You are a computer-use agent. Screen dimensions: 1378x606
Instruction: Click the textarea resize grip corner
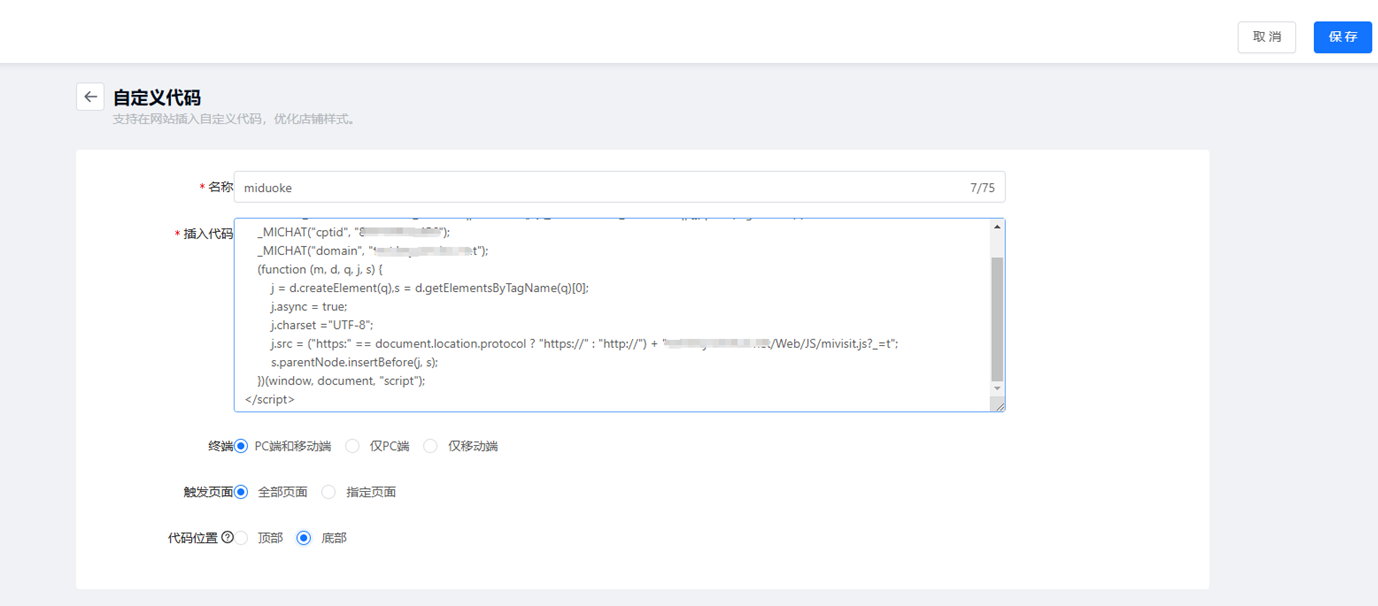point(997,404)
